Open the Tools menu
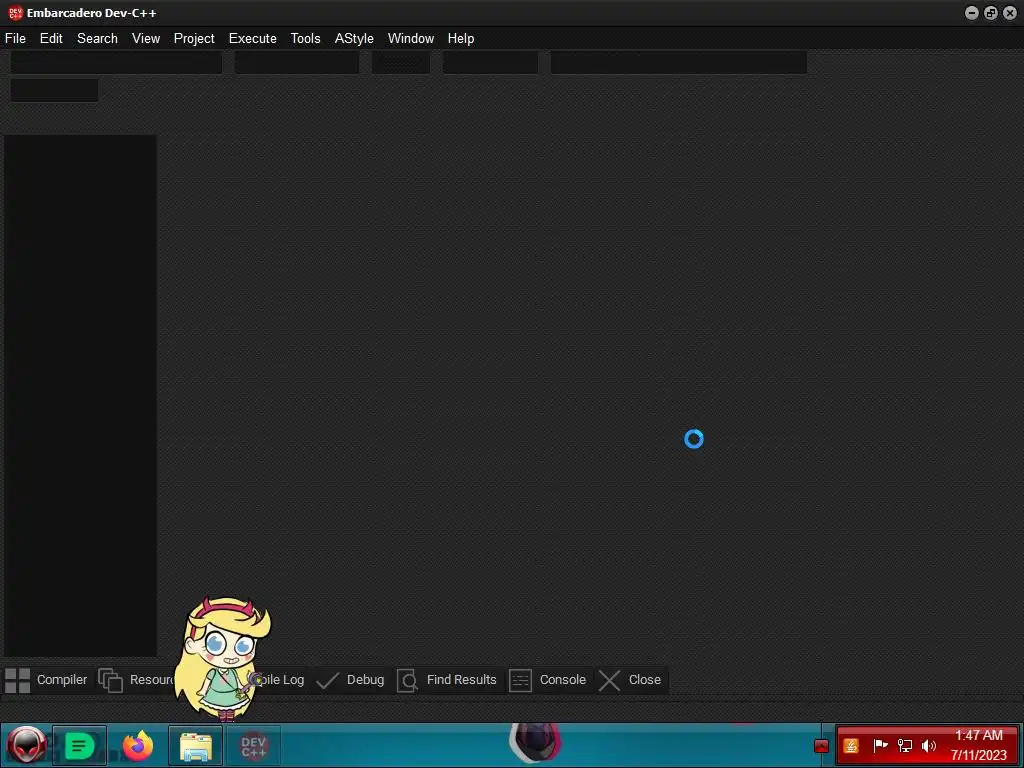Screen dimensions: 1024x768 (306, 39)
